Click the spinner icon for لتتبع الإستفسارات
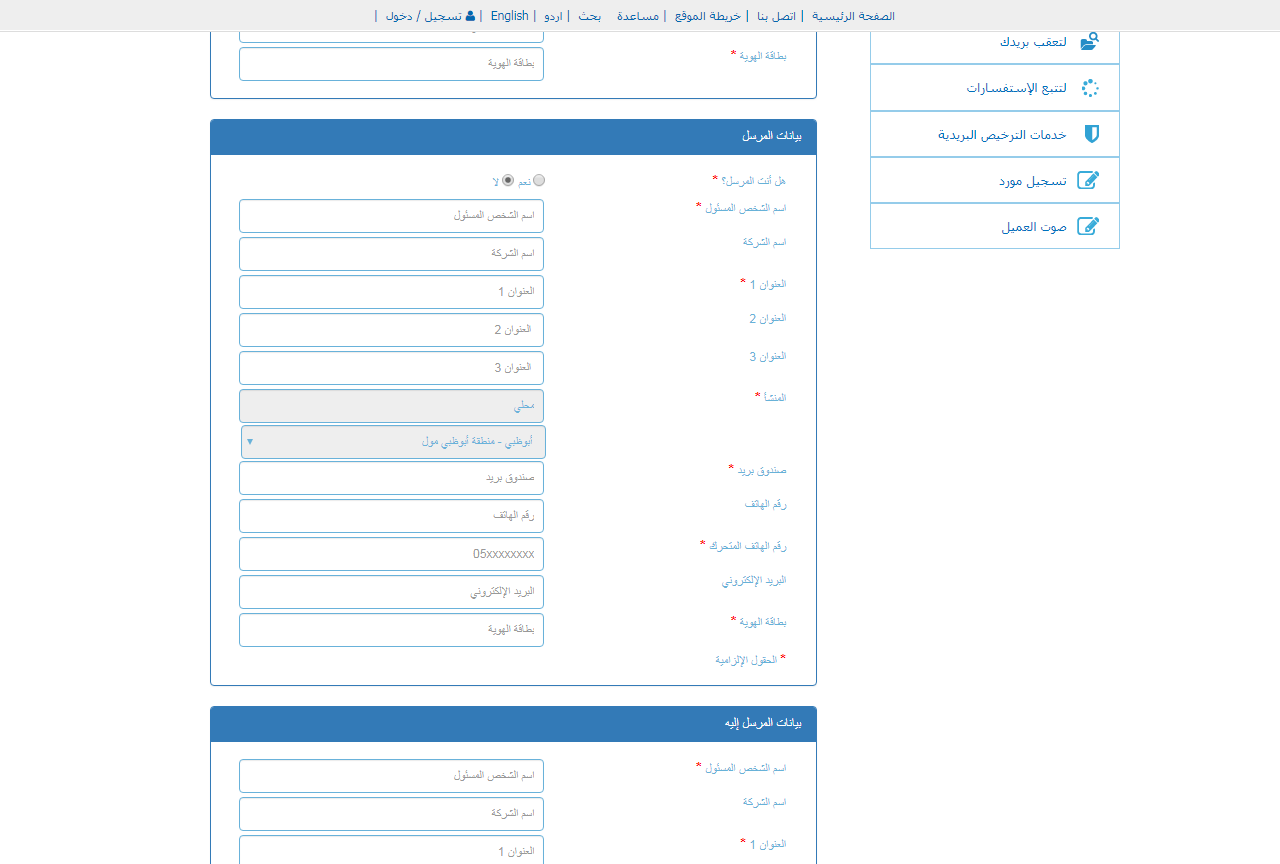 pos(1090,87)
